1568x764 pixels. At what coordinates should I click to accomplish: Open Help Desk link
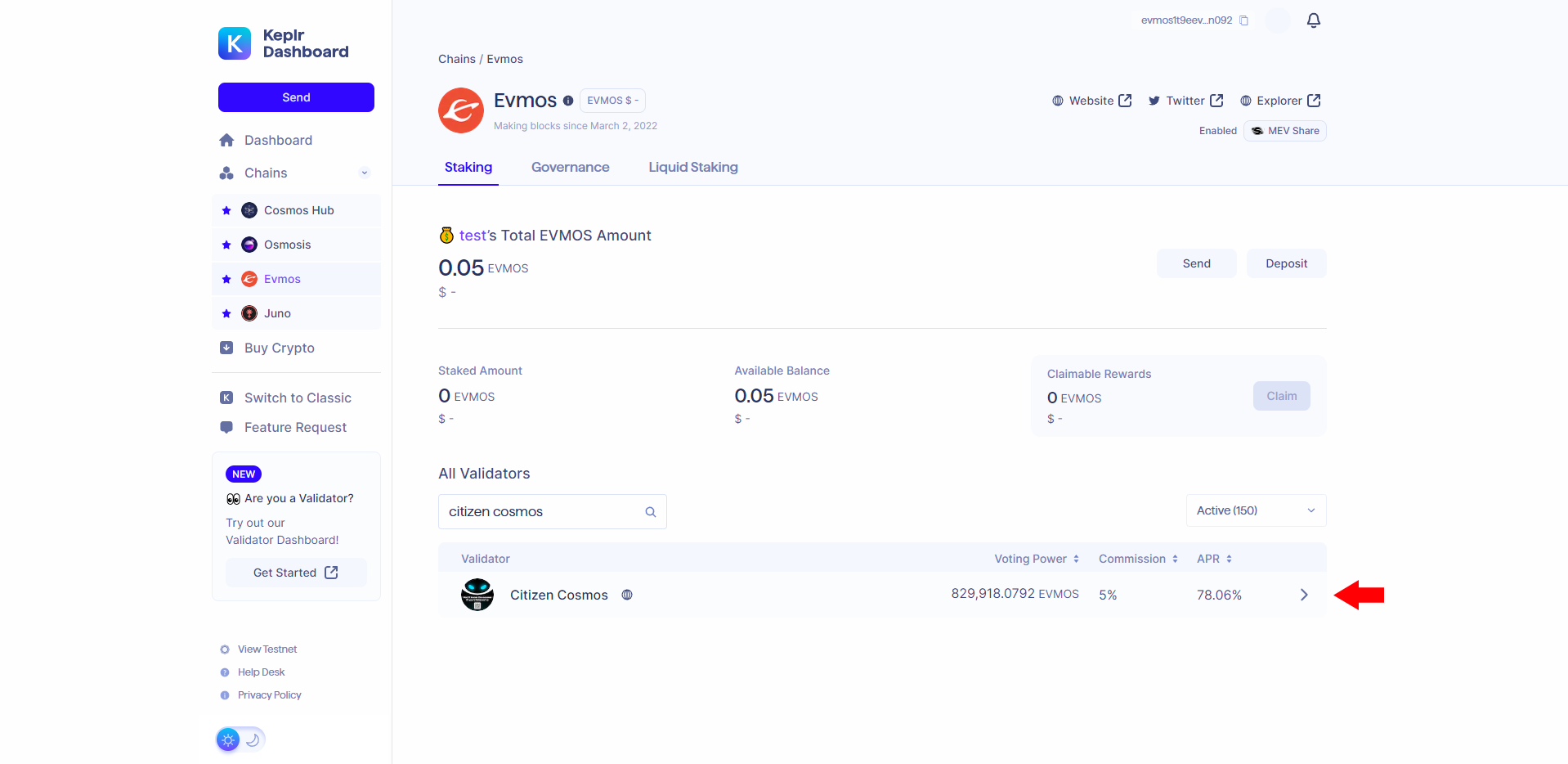click(x=261, y=672)
